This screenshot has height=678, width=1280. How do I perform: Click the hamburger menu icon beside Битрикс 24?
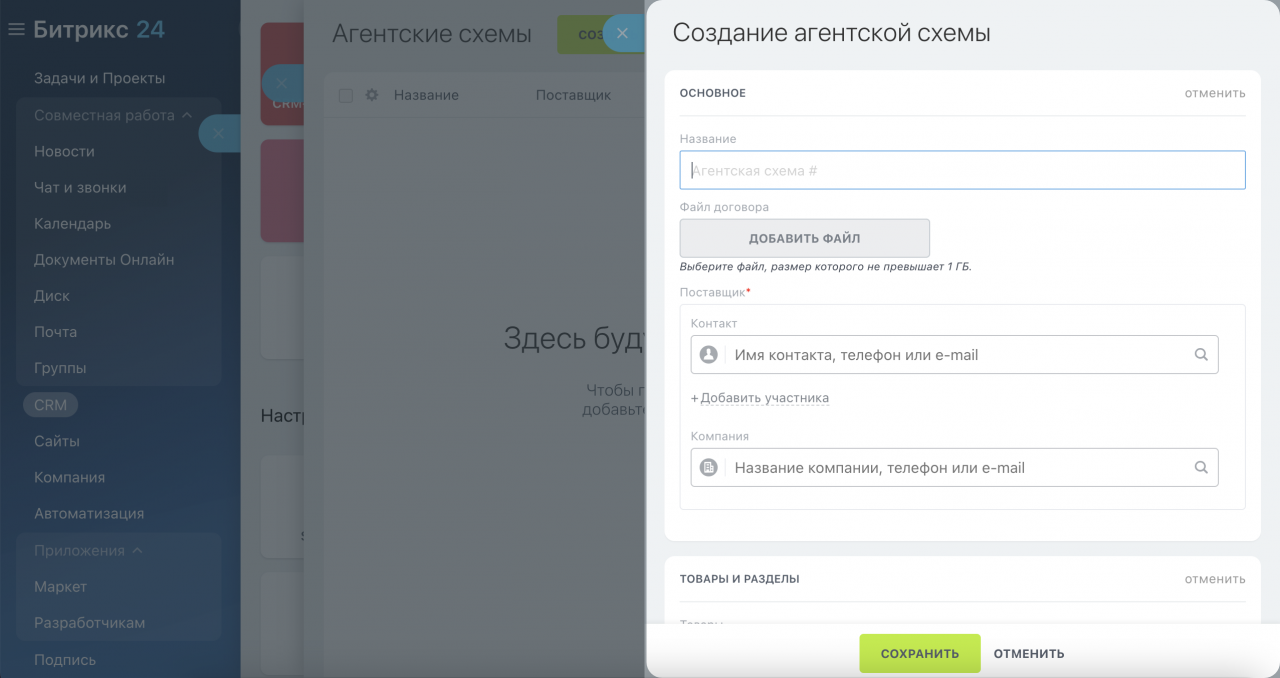(x=16, y=30)
